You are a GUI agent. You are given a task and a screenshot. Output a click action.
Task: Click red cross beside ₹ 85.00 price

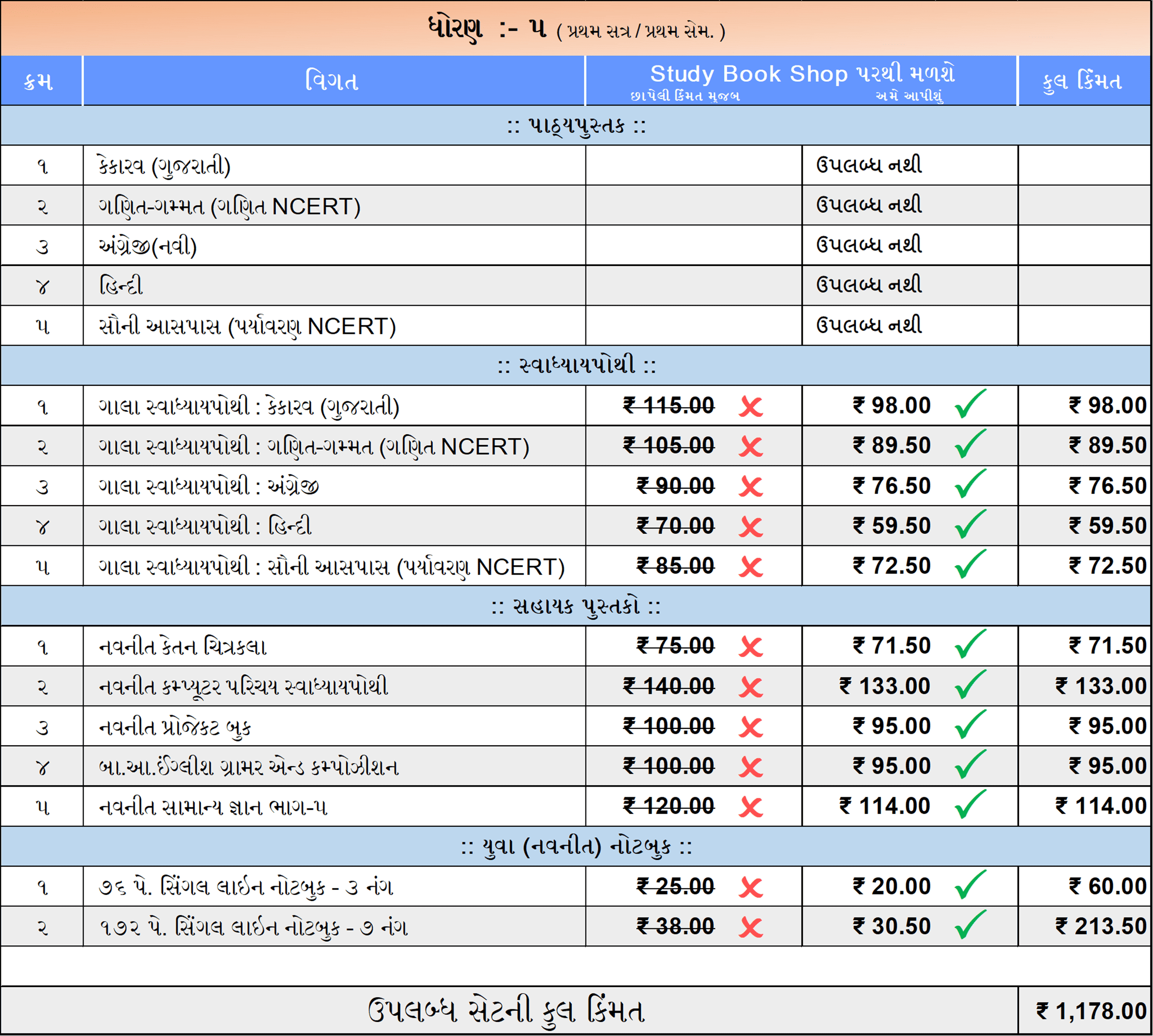pos(751,566)
